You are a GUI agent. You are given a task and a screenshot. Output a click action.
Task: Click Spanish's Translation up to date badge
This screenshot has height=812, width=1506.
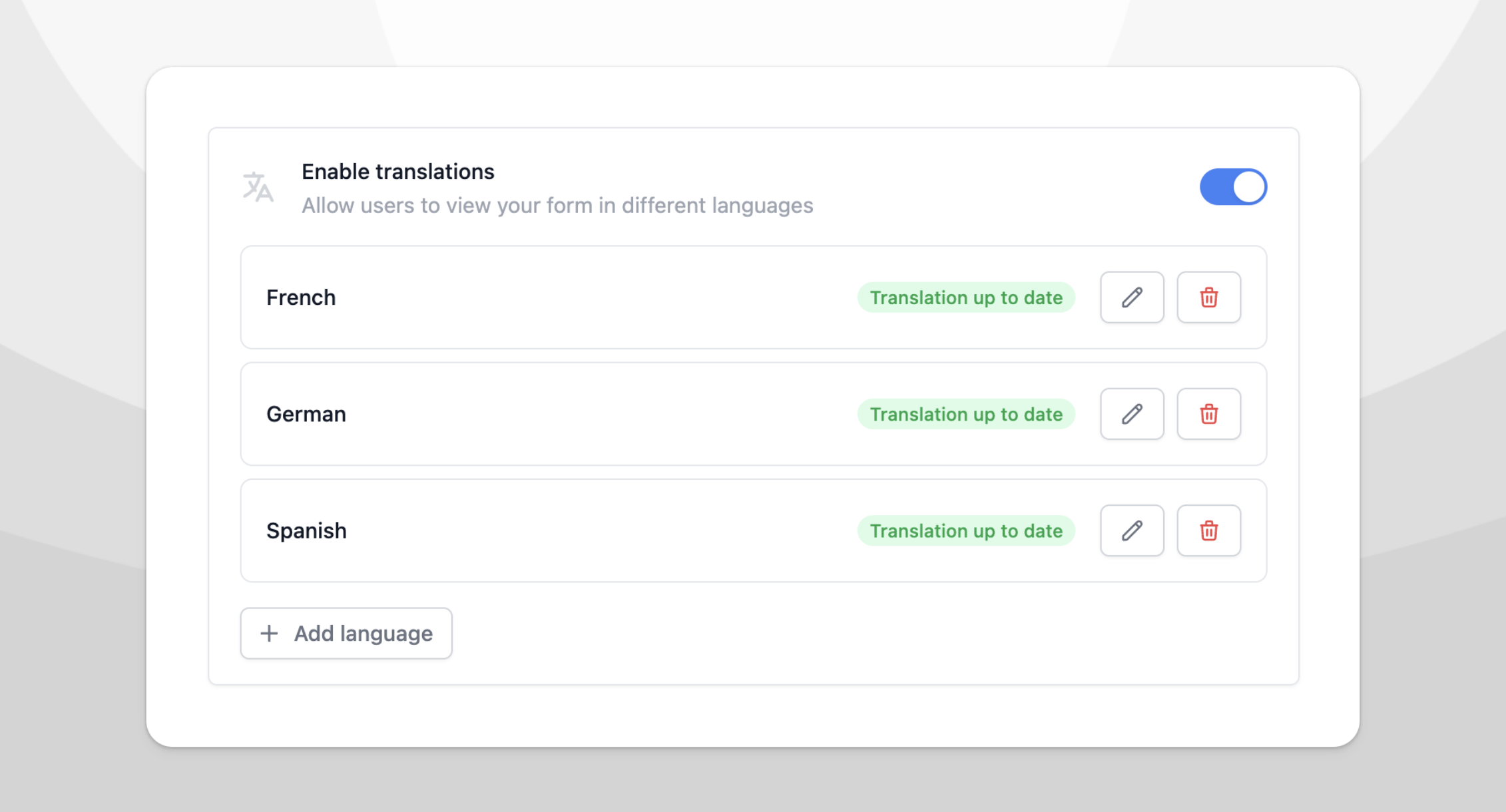point(965,530)
